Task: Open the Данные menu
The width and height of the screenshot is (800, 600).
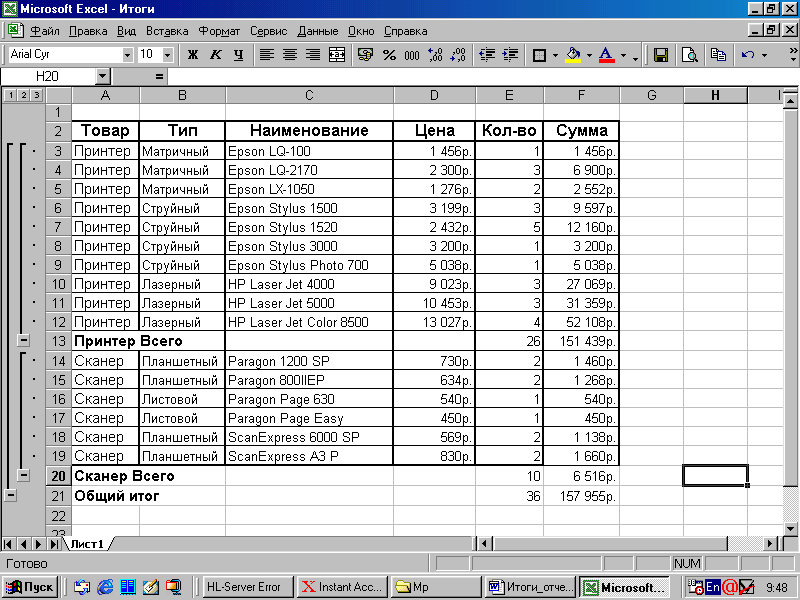Action: coord(317,31)
